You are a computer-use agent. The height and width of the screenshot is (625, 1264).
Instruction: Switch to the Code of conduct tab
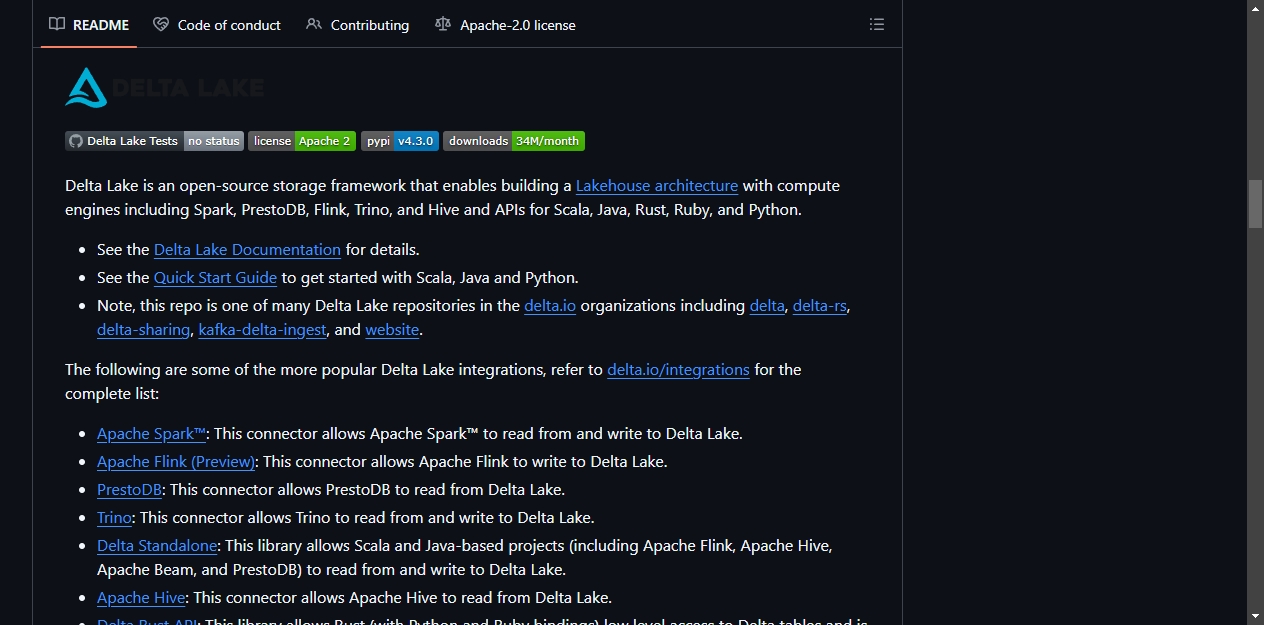(x=217, y=24)
